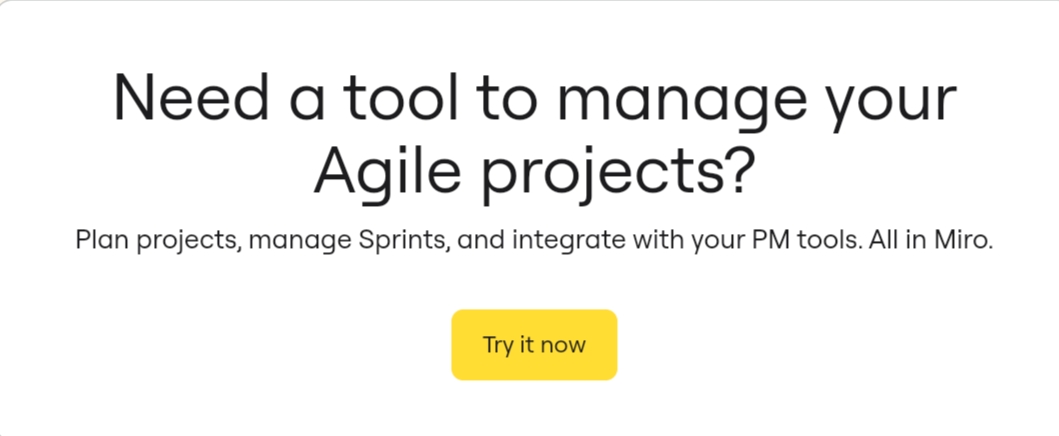Click the yellow Try it now button

pyautogui.click(x=534, y=345)
